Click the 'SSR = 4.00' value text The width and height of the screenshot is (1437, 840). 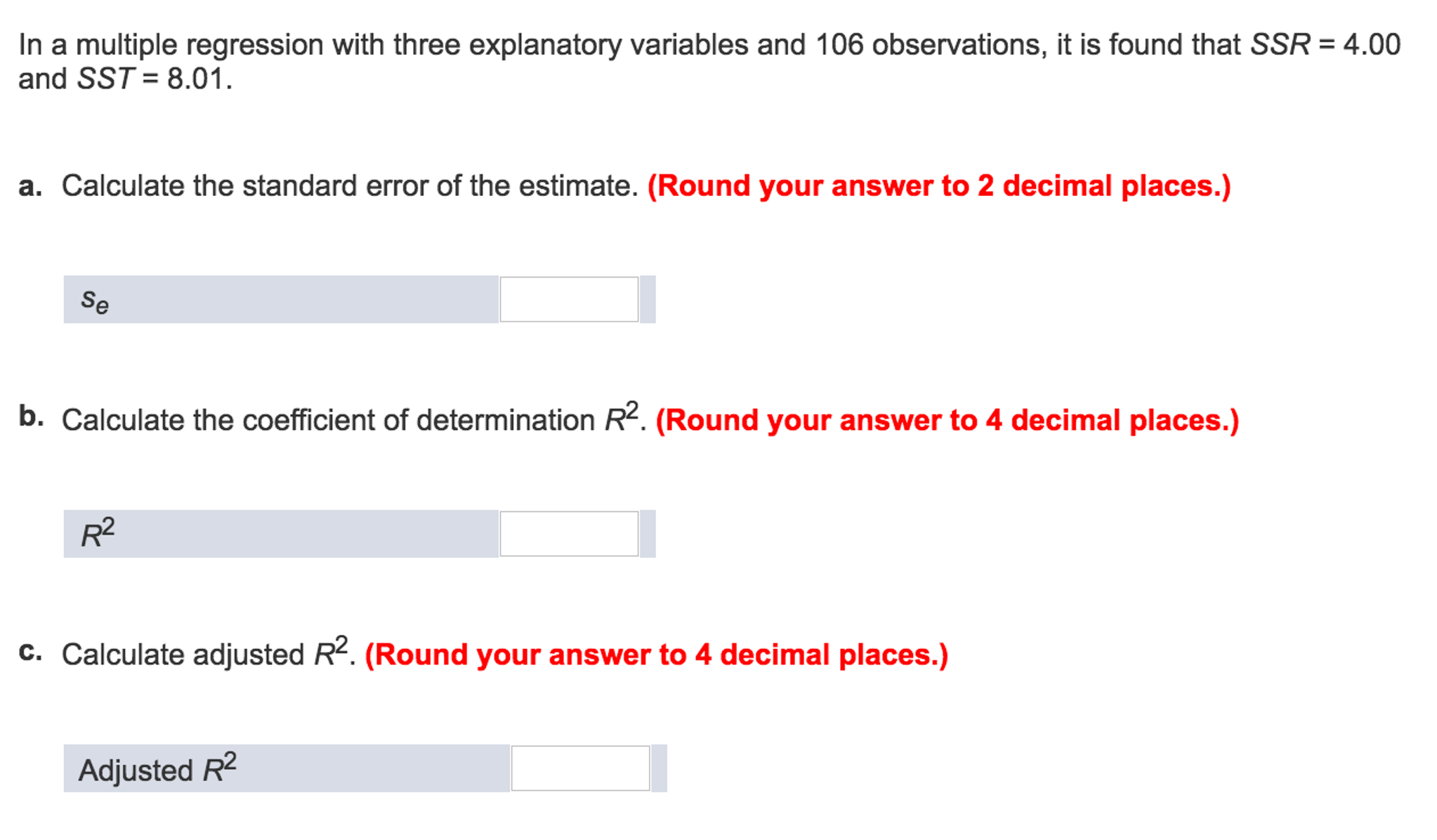point(1325,45)
